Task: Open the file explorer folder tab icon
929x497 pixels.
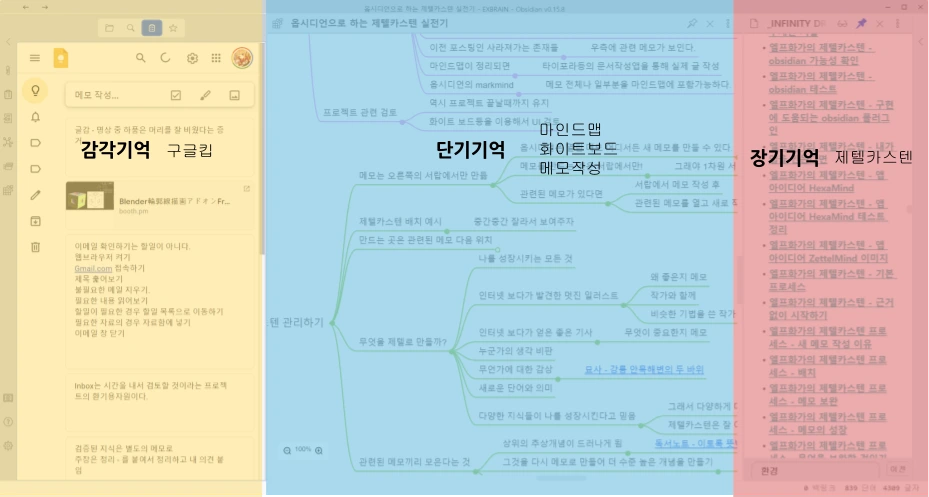Action: click(x=110, y=28)
